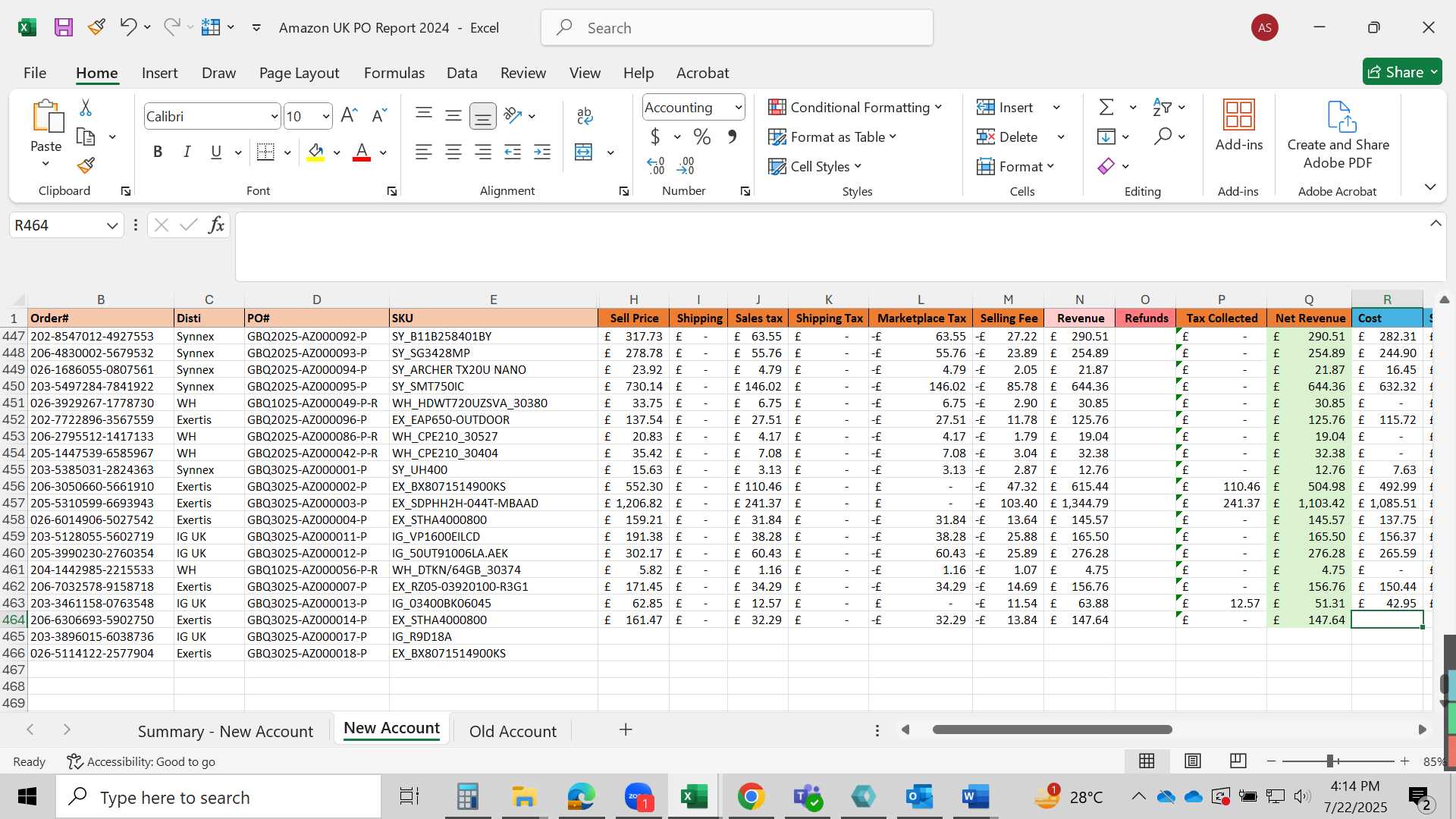The width and height of the screenshot is (1456, 819).
Task: Toggle Underline formatting
Action: 216,152
